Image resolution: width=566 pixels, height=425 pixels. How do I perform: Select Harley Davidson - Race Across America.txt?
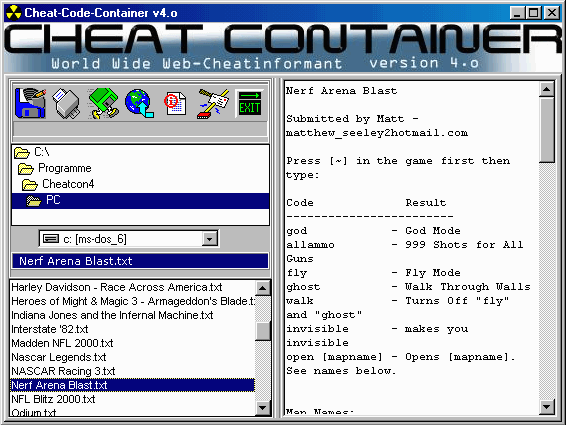(x=132, y=287)
